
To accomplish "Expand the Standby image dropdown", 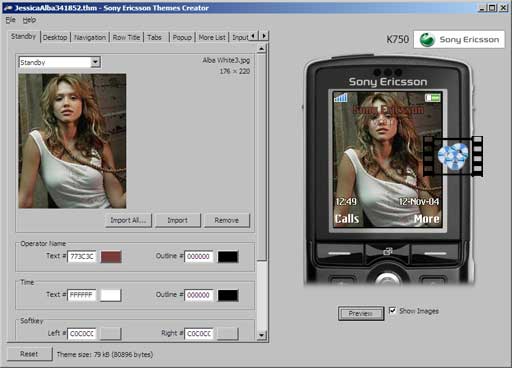I will tap(95, 62).
